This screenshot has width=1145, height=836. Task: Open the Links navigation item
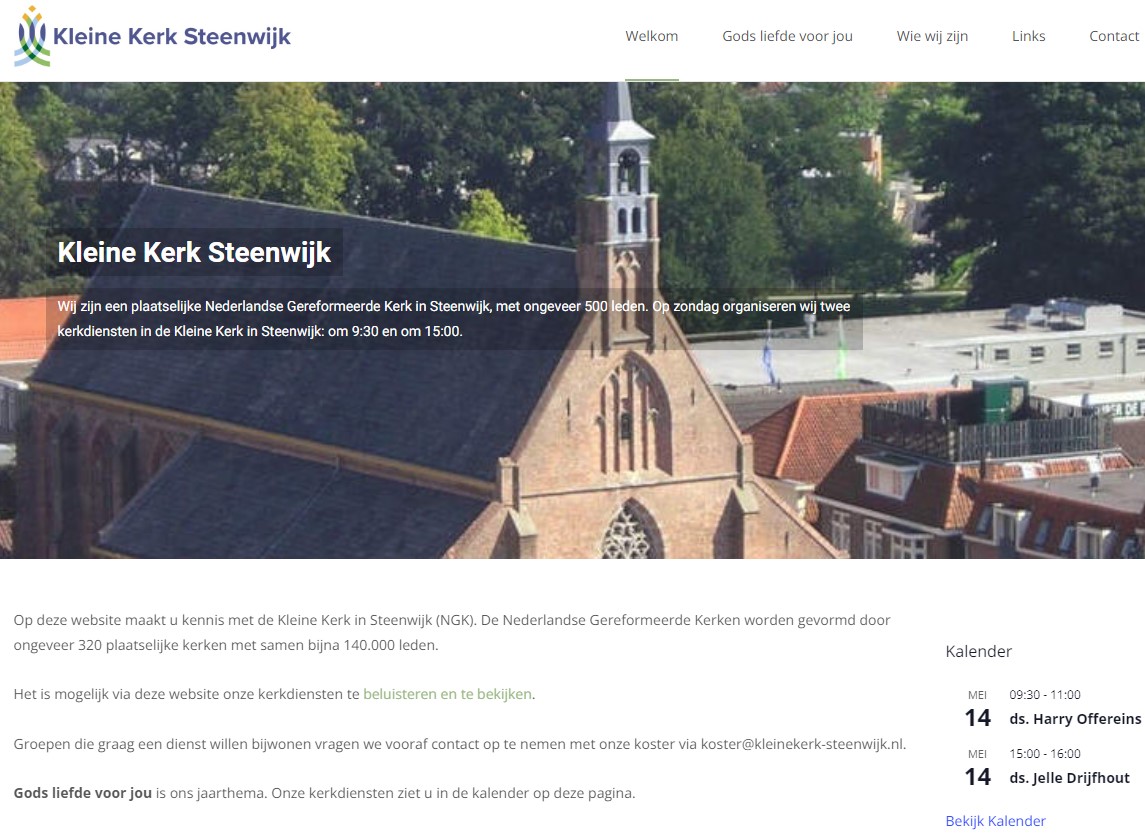pyautogui.click(x=1028, y=36)
